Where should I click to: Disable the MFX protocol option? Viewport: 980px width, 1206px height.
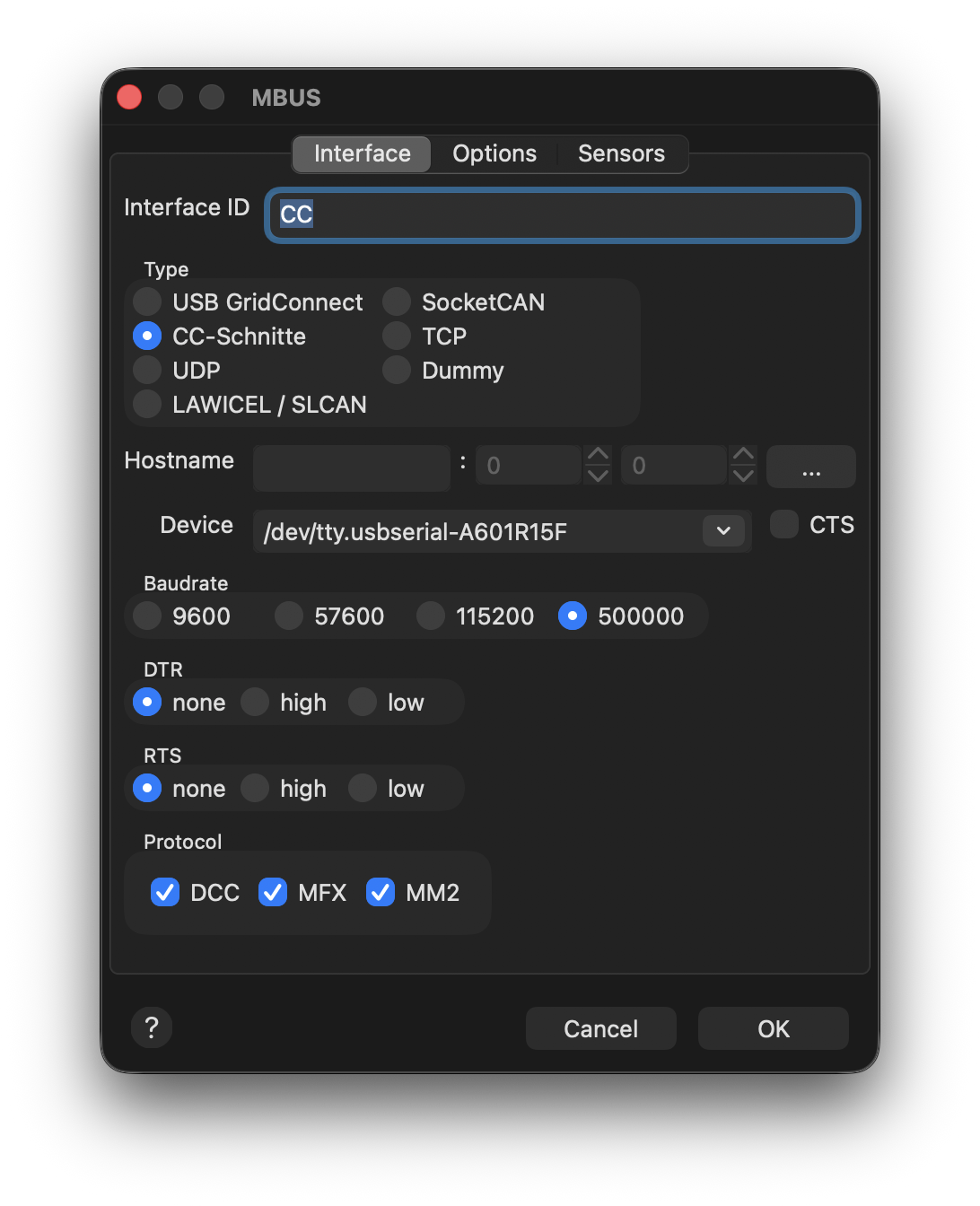pyautogui.click(x=273, y=893)
